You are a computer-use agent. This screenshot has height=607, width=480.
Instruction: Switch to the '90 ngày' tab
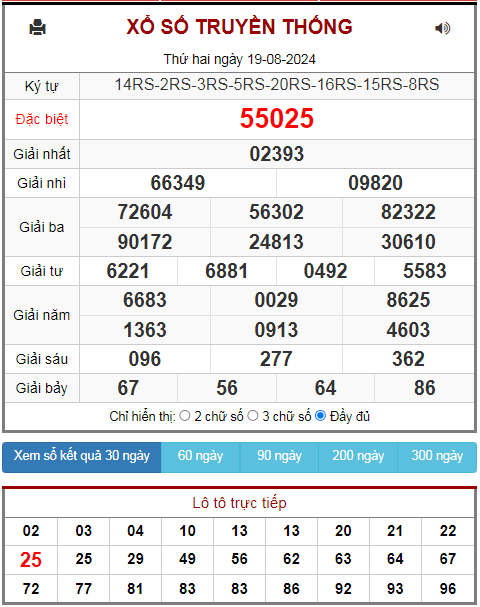279,457
